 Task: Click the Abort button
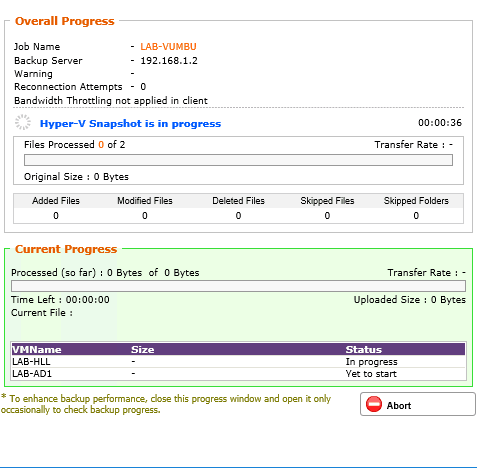417,404
